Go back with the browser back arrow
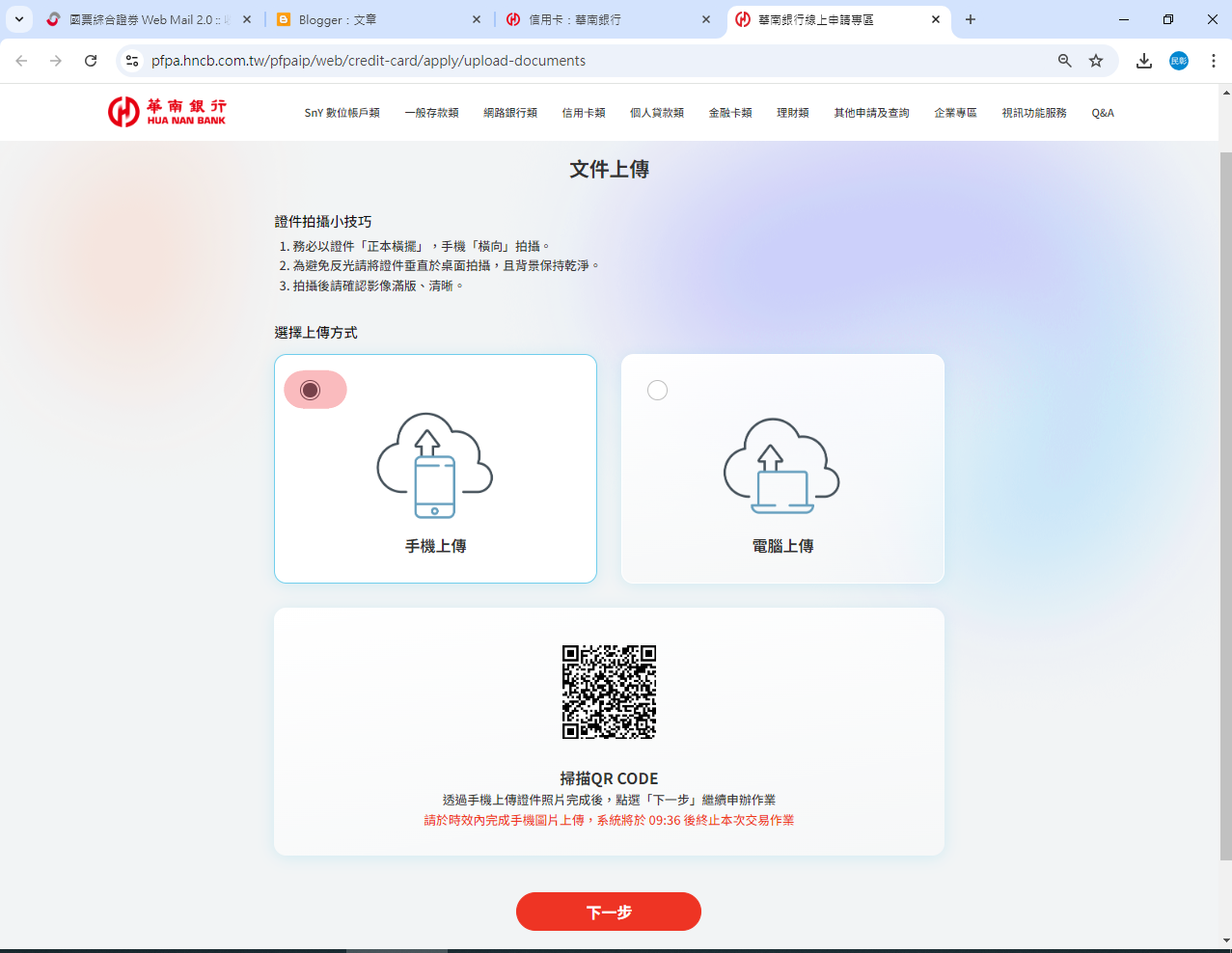Viewport: 1232px width, 953px height. point(21,61)
